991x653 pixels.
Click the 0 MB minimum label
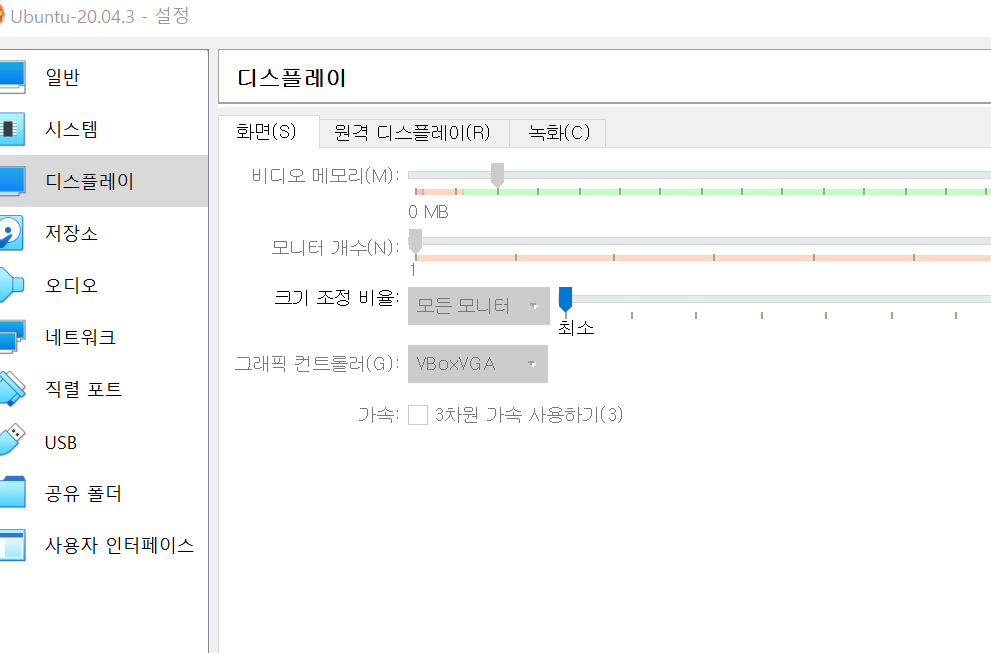[x=429, y=212]
